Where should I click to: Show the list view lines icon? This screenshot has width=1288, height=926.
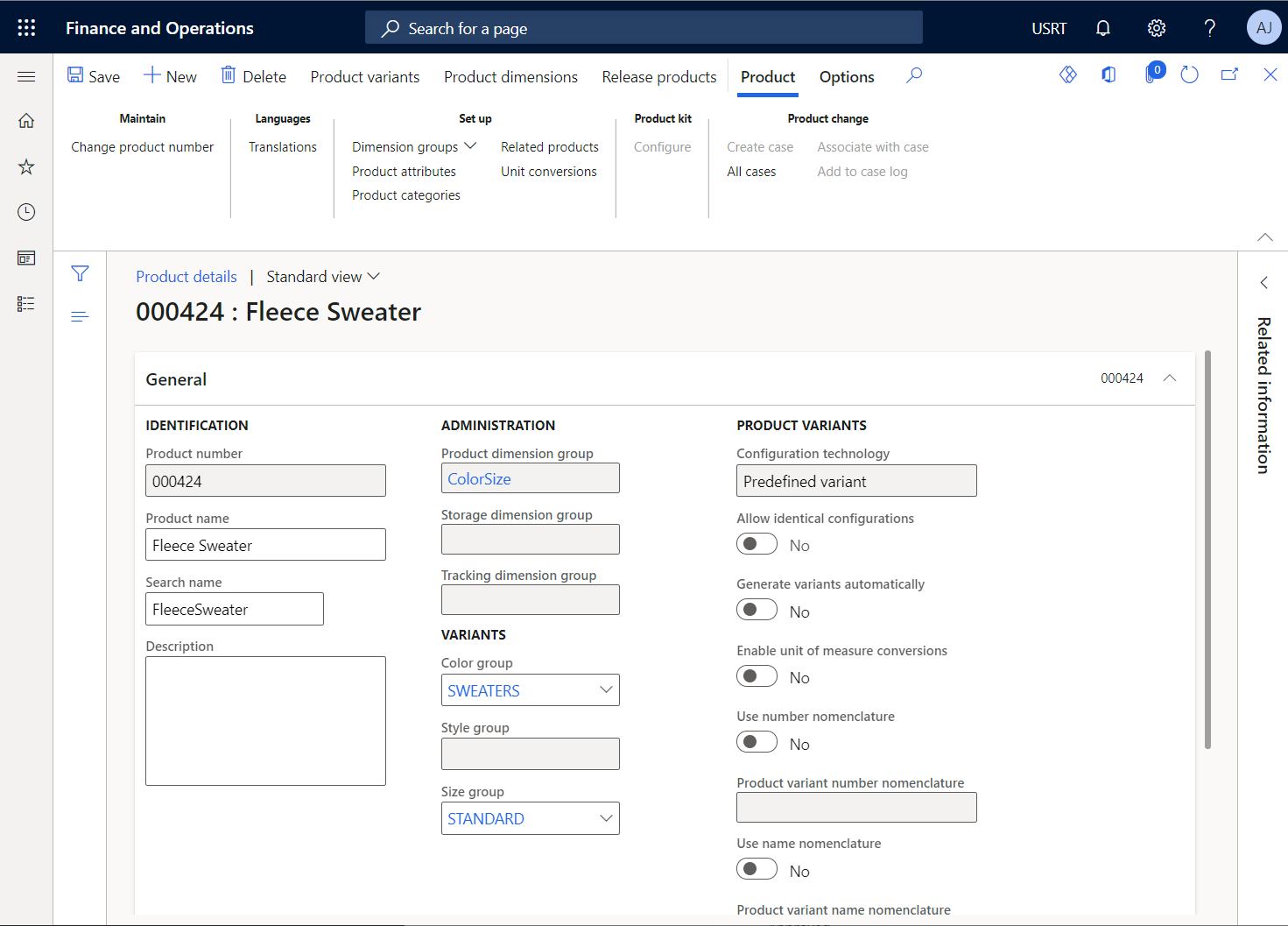click(80, 317)
